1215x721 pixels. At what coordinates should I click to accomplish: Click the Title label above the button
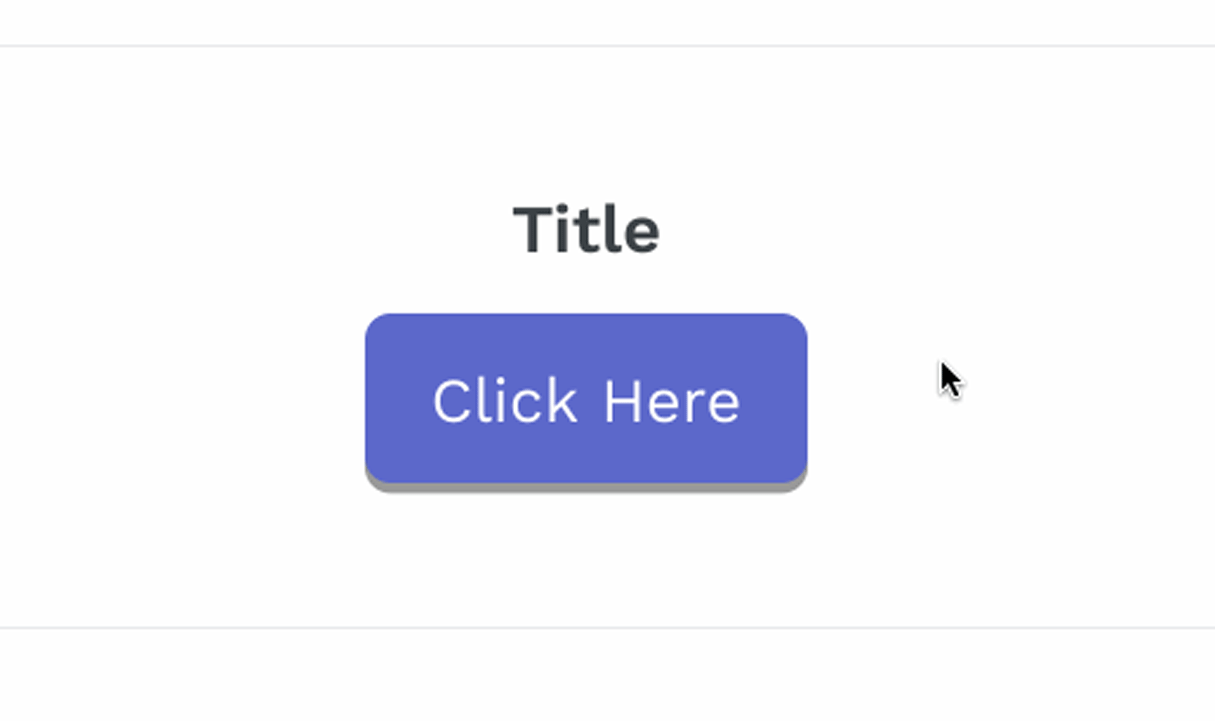click(588, 228)
